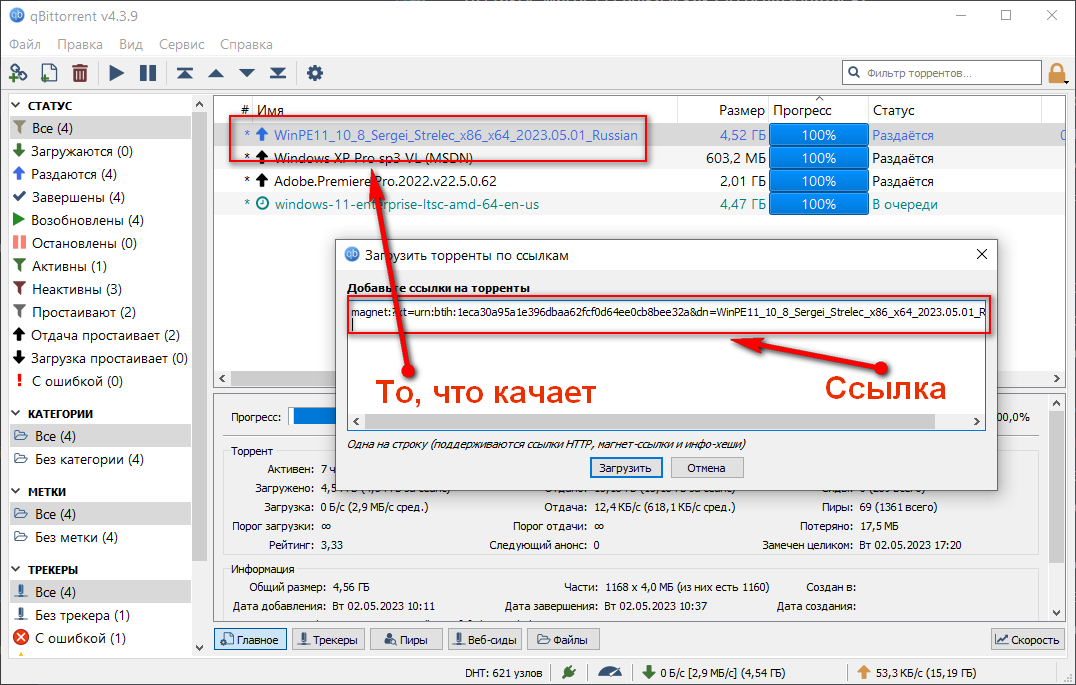Screen dimensions: 1076x685
Task: Click the sidebar scroll down arrow
Action: (x=200, y=647)
